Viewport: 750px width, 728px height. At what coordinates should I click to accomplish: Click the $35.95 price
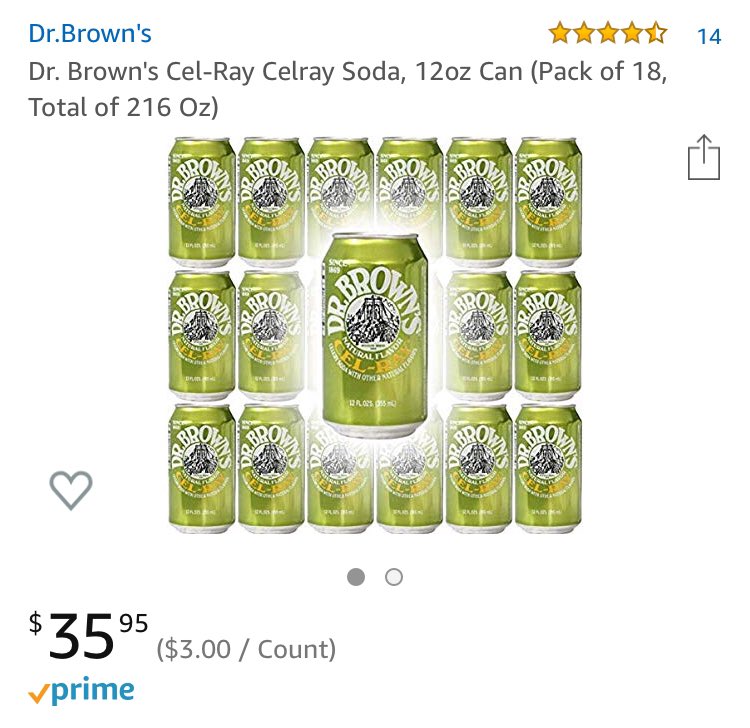click(x=88, y=636)
